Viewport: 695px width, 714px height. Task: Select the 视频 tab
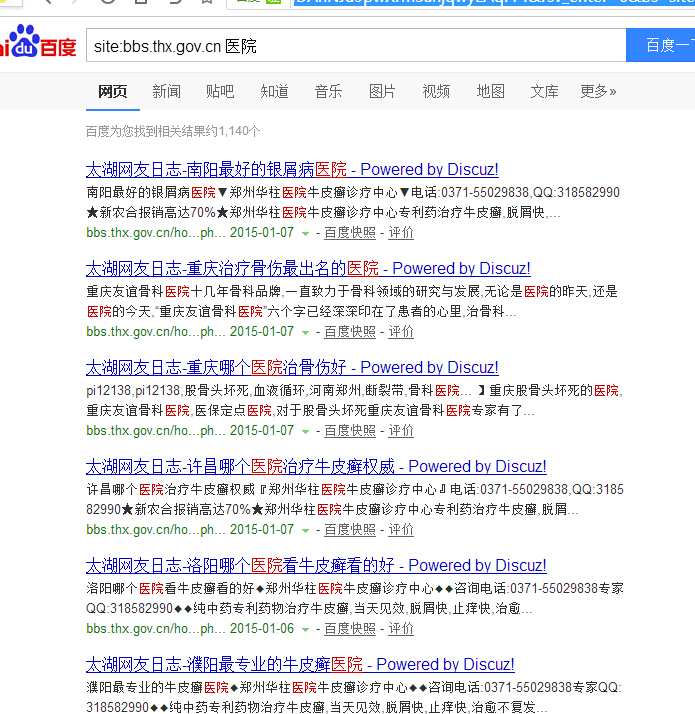click(x=436, y=91)
